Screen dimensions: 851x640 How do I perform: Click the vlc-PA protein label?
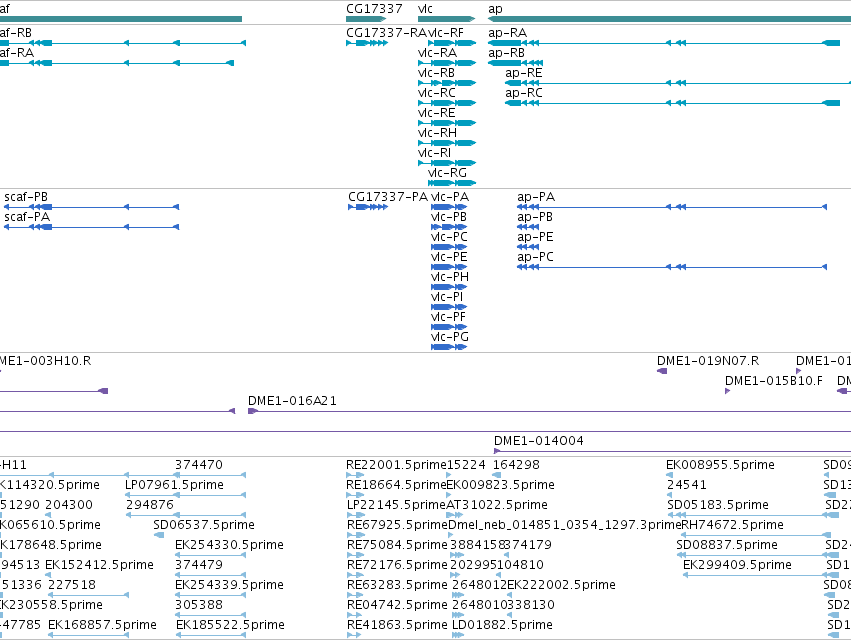(449, 197)
